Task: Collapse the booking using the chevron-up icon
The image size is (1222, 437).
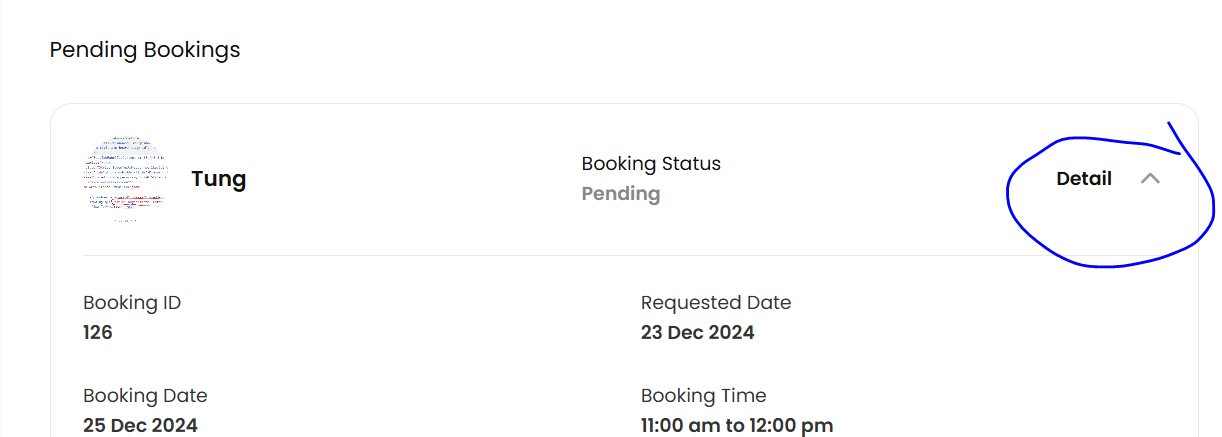Action: tap(1150, 179)
